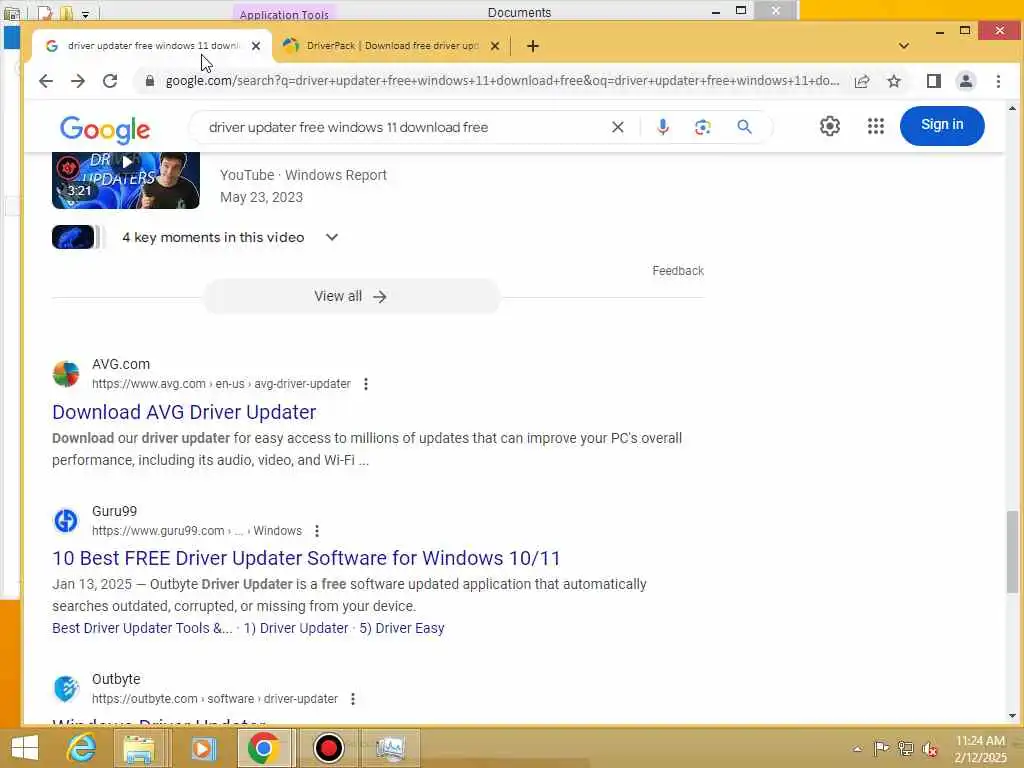Play the 3:21 driver updaters video thumbnail
Image resolution: width=1024 pixels, height=768 pixels.
click(126, 181)
